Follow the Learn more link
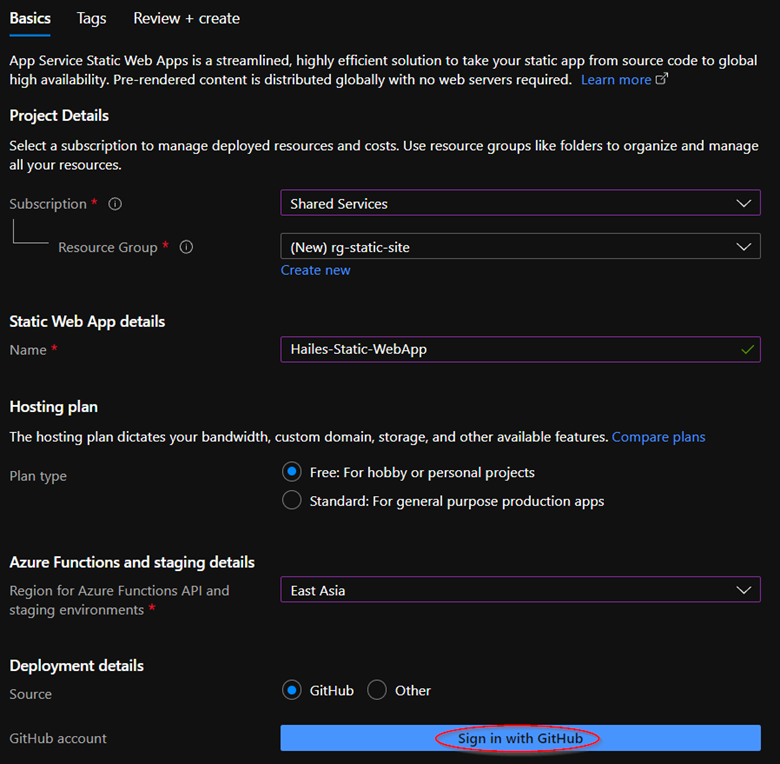 coord(615,79)
